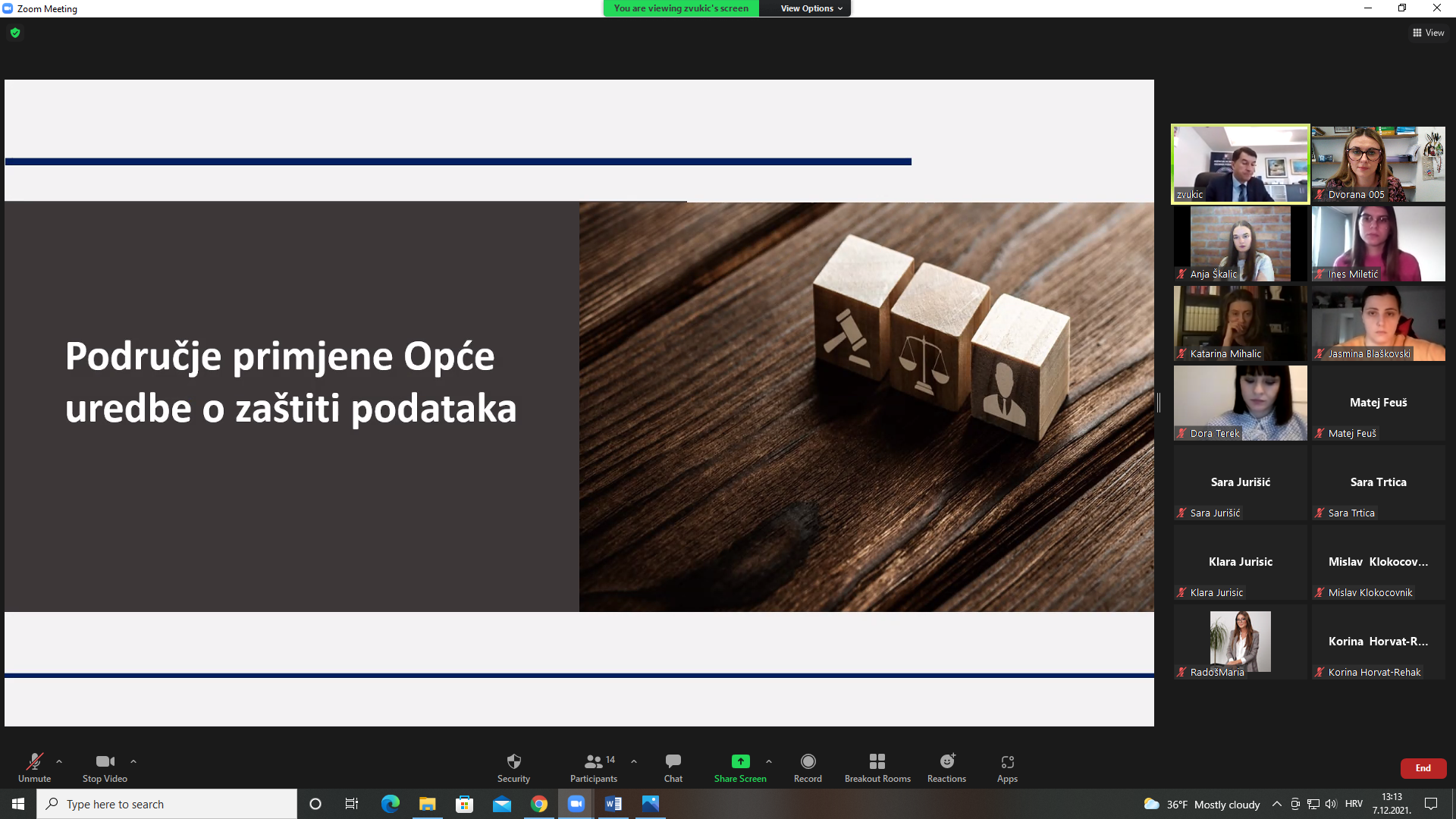Select Katarina Mihalic video thumbnail
The width and height of the screenshot is (1456, 819).
tap(1241, 323)
